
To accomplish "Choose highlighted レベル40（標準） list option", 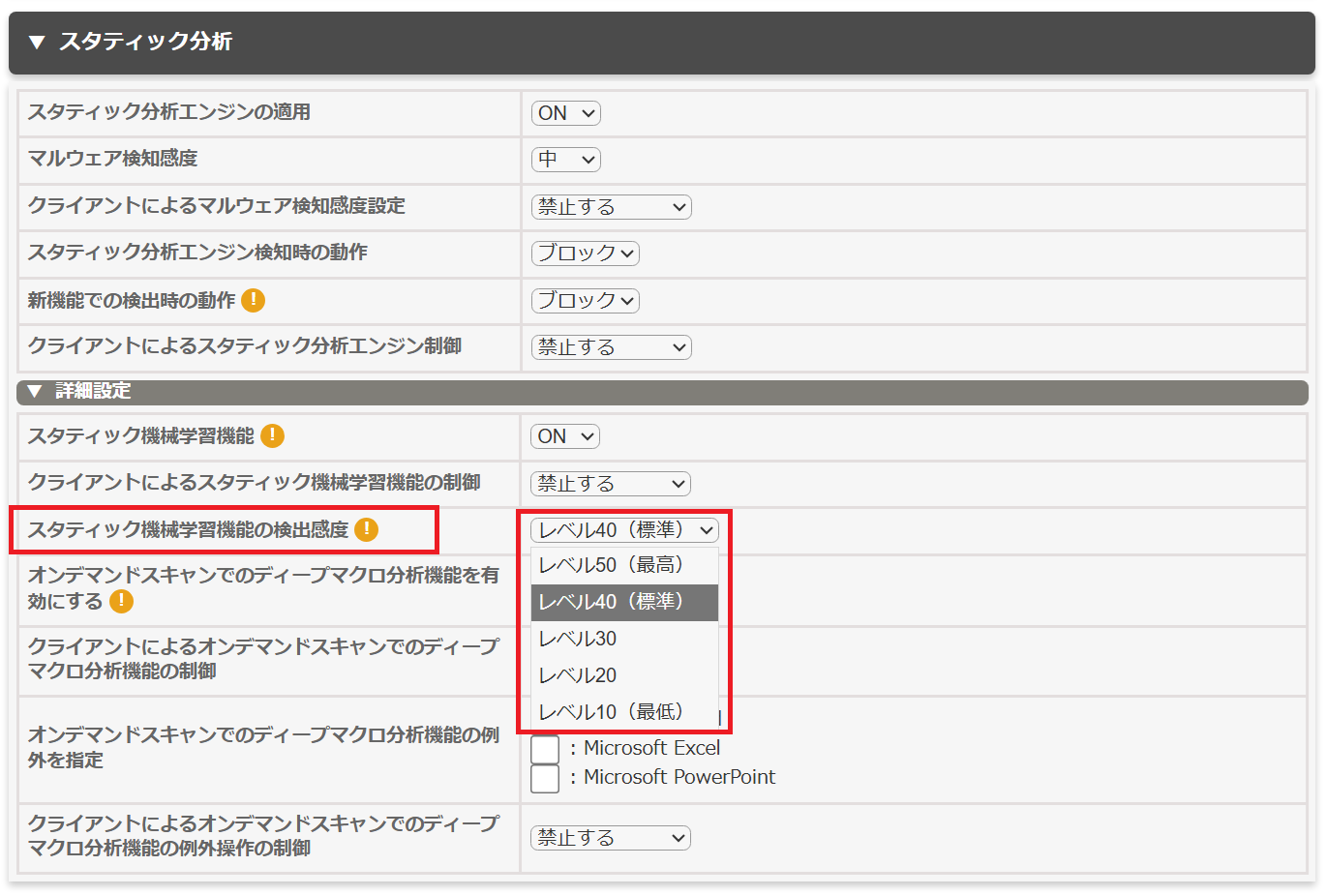I will point(611,602).
